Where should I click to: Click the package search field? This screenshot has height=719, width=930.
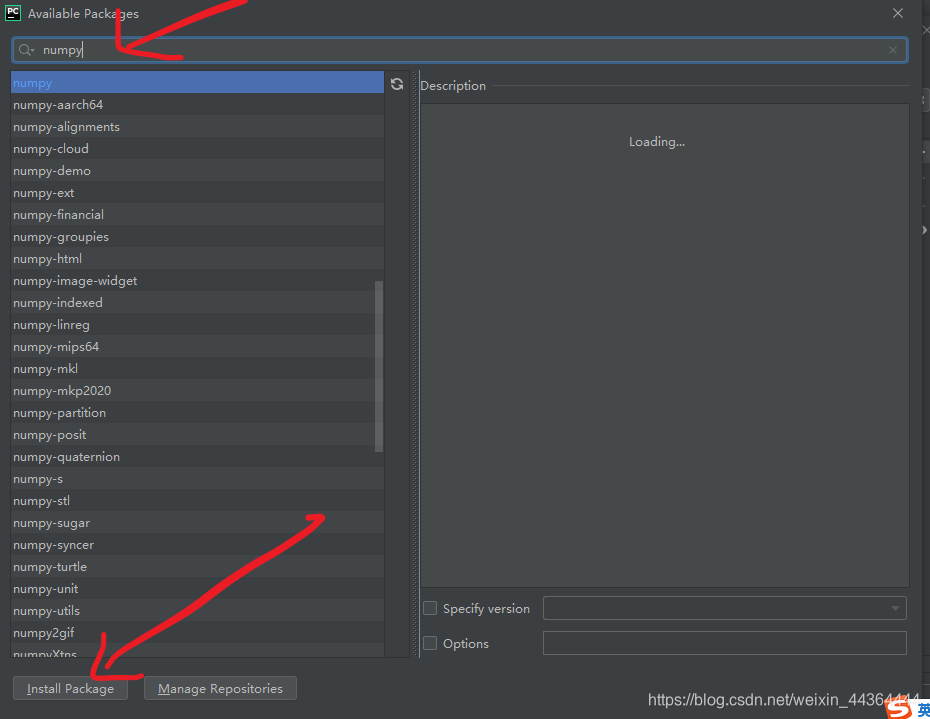click(x=460, y=50)
